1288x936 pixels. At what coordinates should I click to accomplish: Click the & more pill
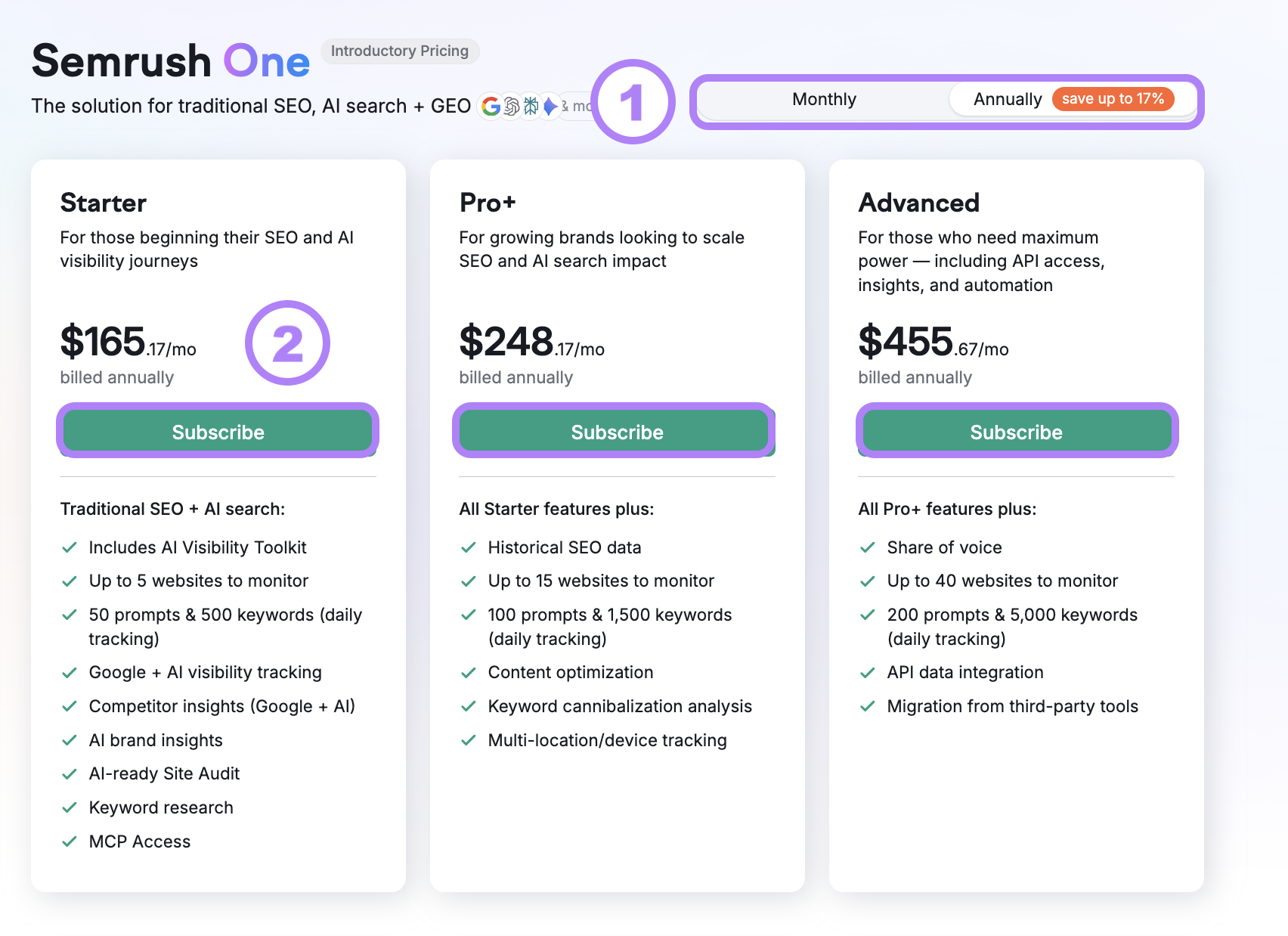(x=578, y=107)
